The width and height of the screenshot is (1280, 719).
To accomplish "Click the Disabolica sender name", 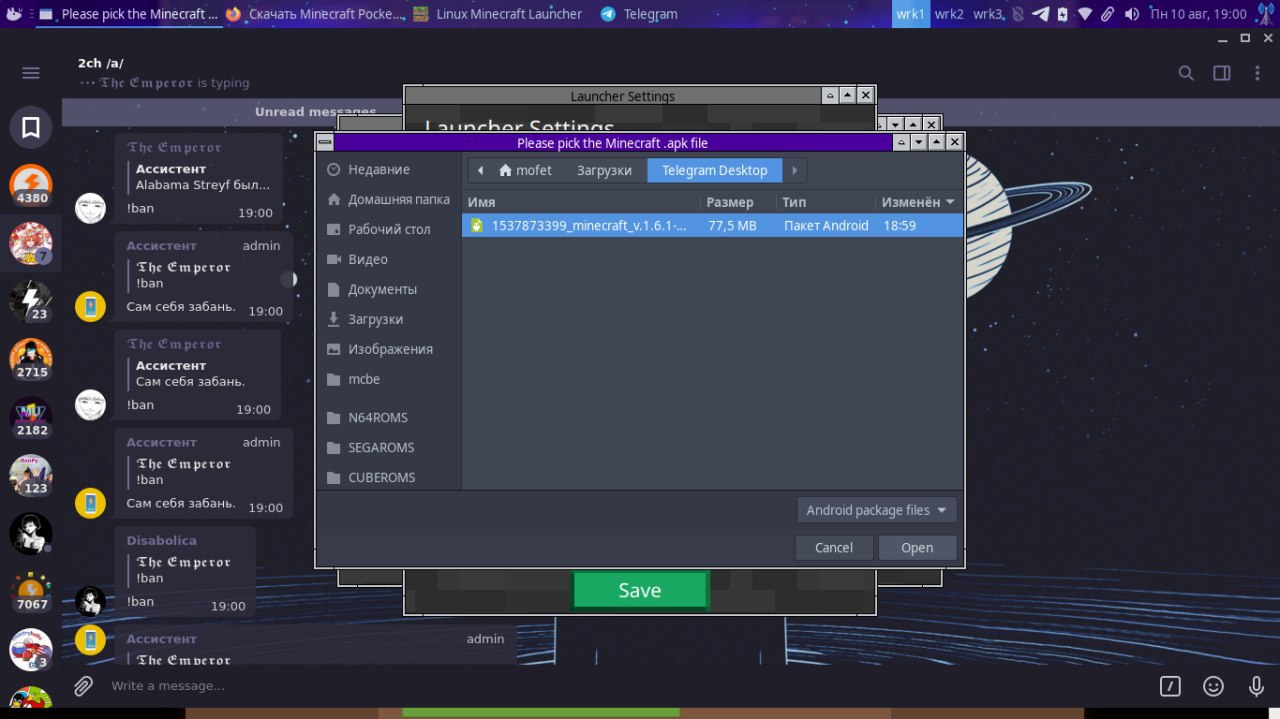I will [x=161, y=540].
